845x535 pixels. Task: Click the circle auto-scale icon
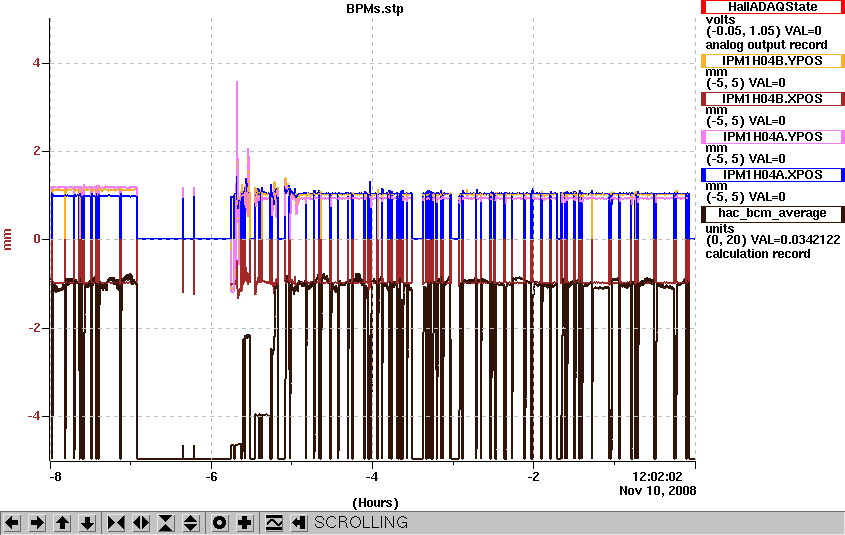pos(219,523)
